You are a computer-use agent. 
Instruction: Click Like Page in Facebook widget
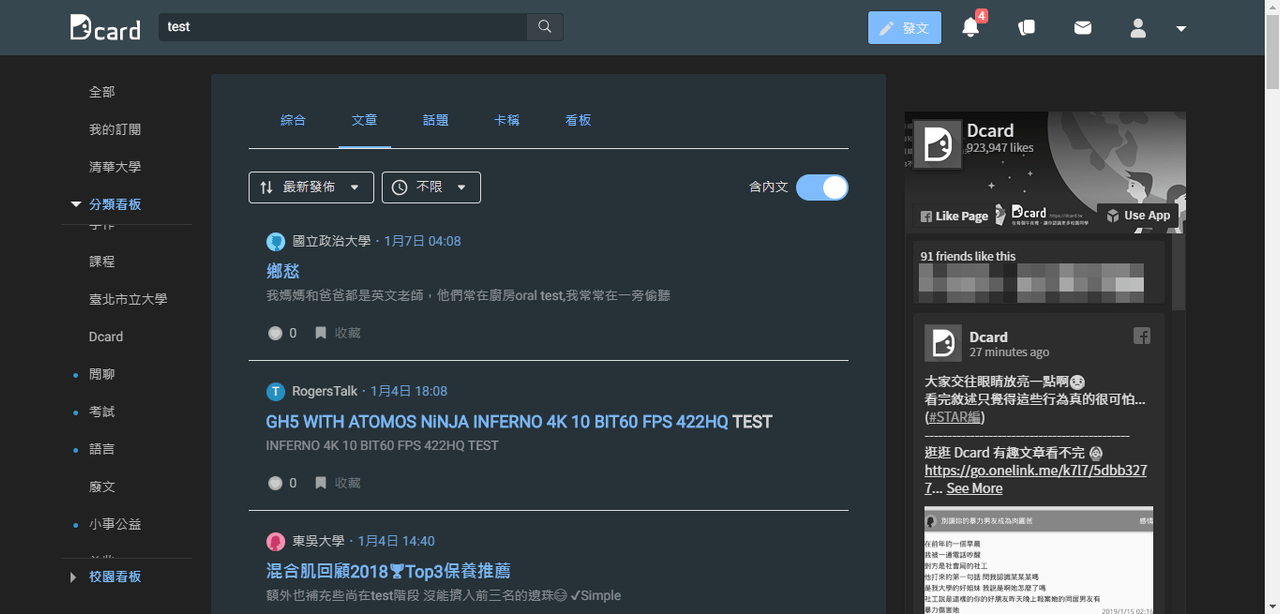point(953,215)
